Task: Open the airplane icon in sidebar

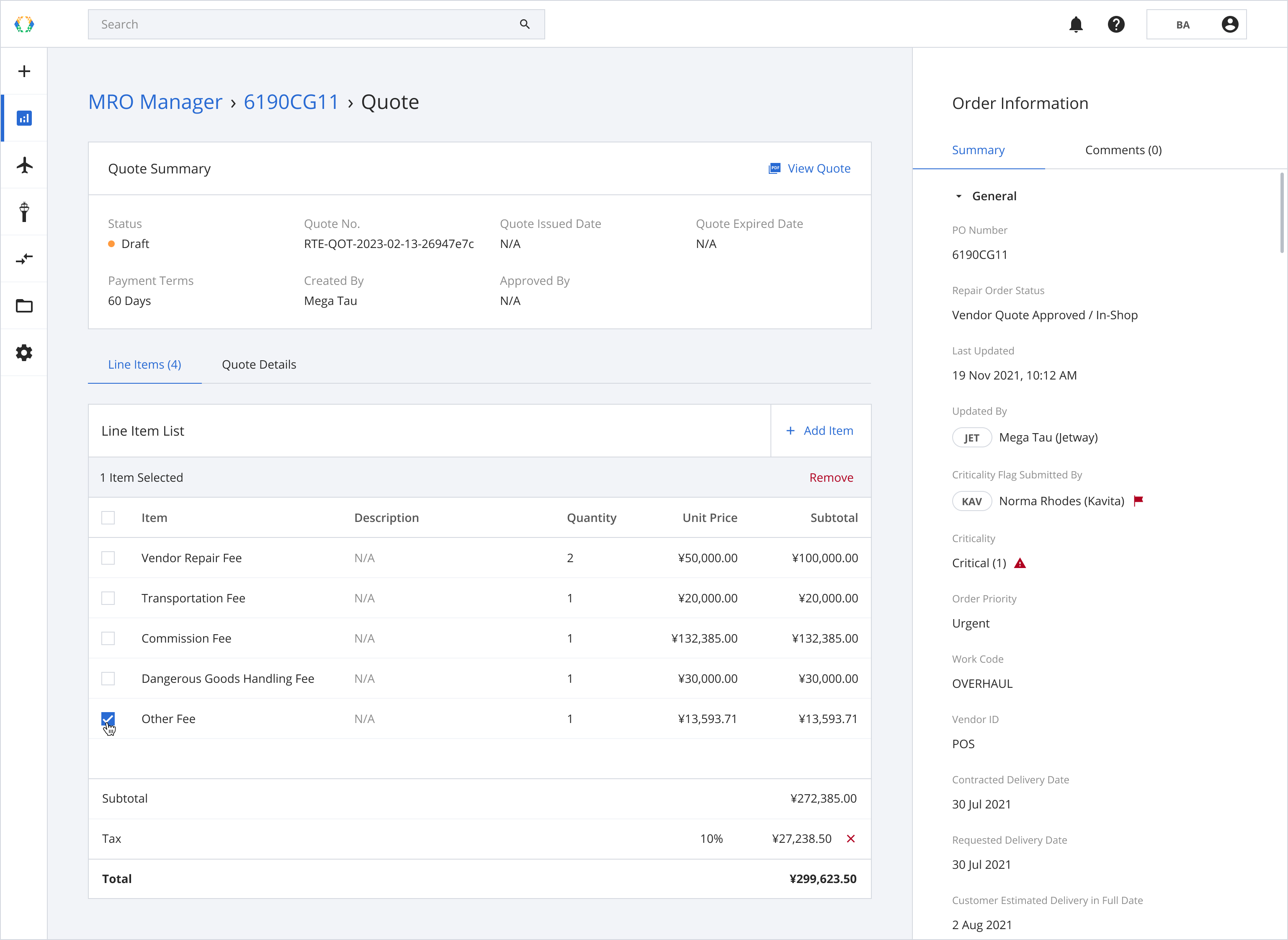Action: [24, 165]
